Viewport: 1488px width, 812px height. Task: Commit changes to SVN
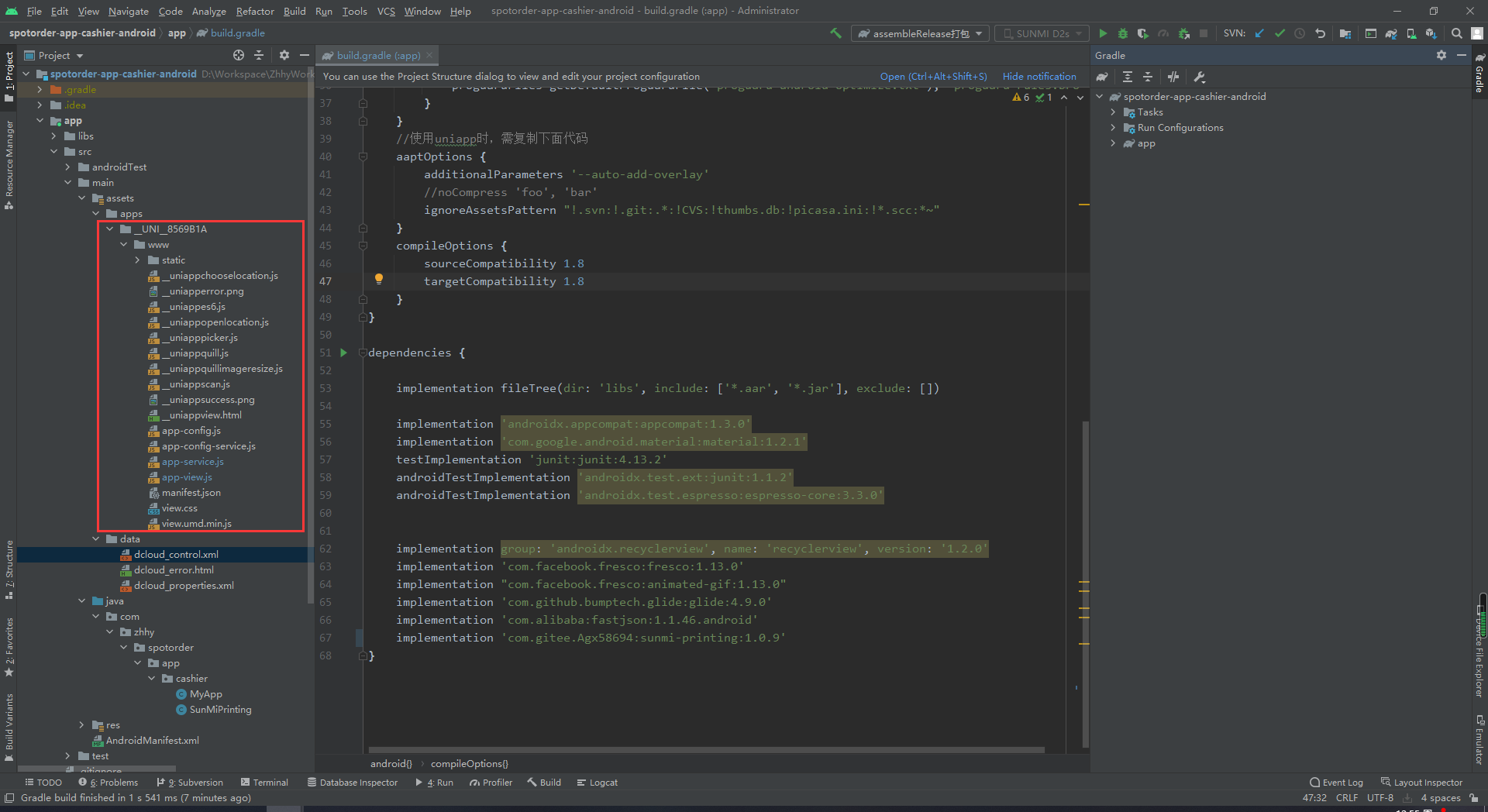click(1280, 34)
